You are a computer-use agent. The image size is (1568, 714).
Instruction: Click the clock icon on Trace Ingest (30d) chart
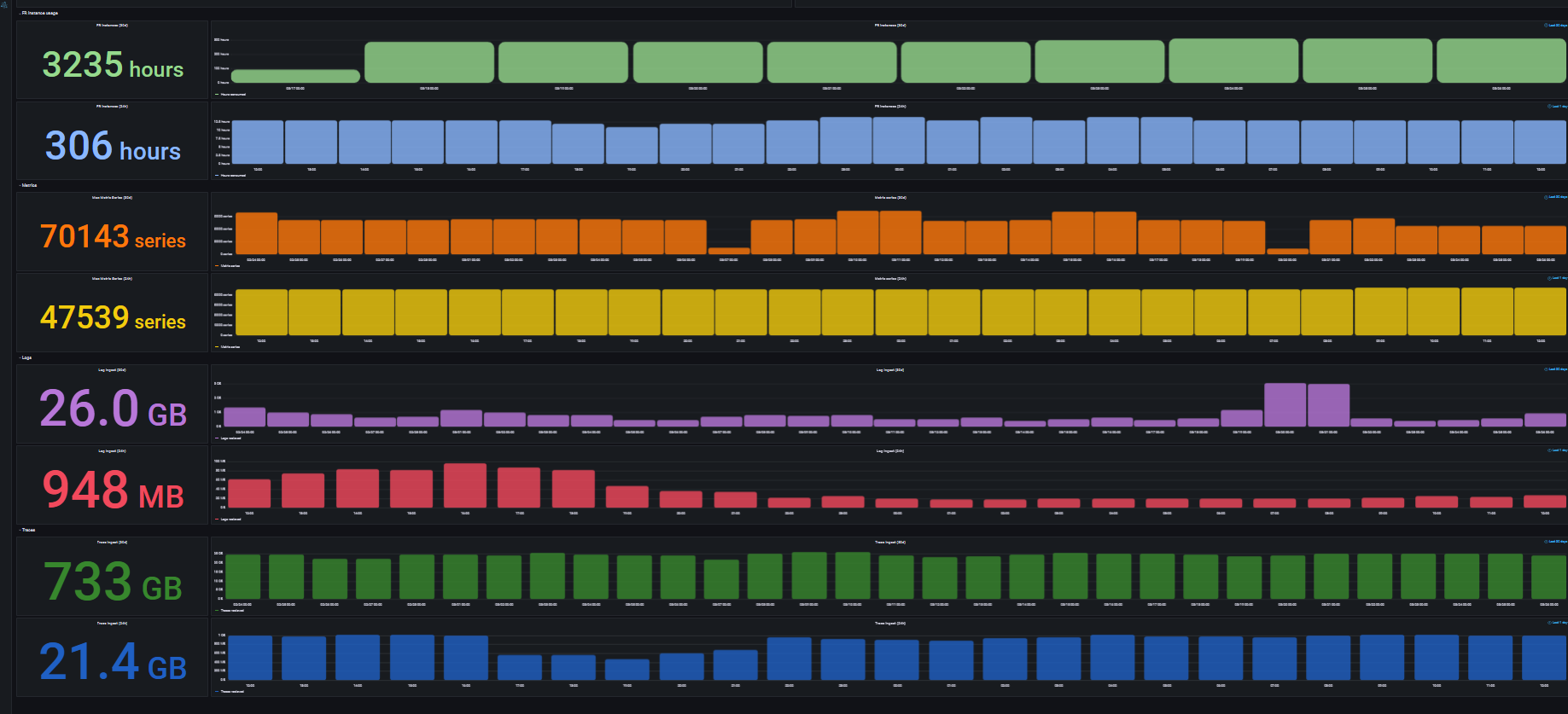tap(1546, 542)
